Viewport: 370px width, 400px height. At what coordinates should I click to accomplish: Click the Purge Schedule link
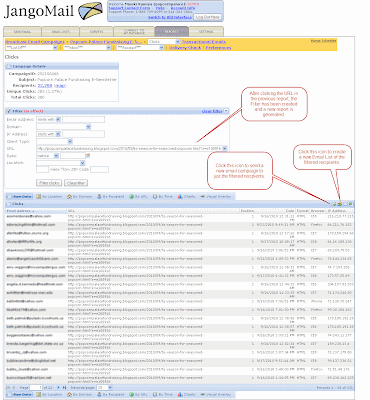323,41
